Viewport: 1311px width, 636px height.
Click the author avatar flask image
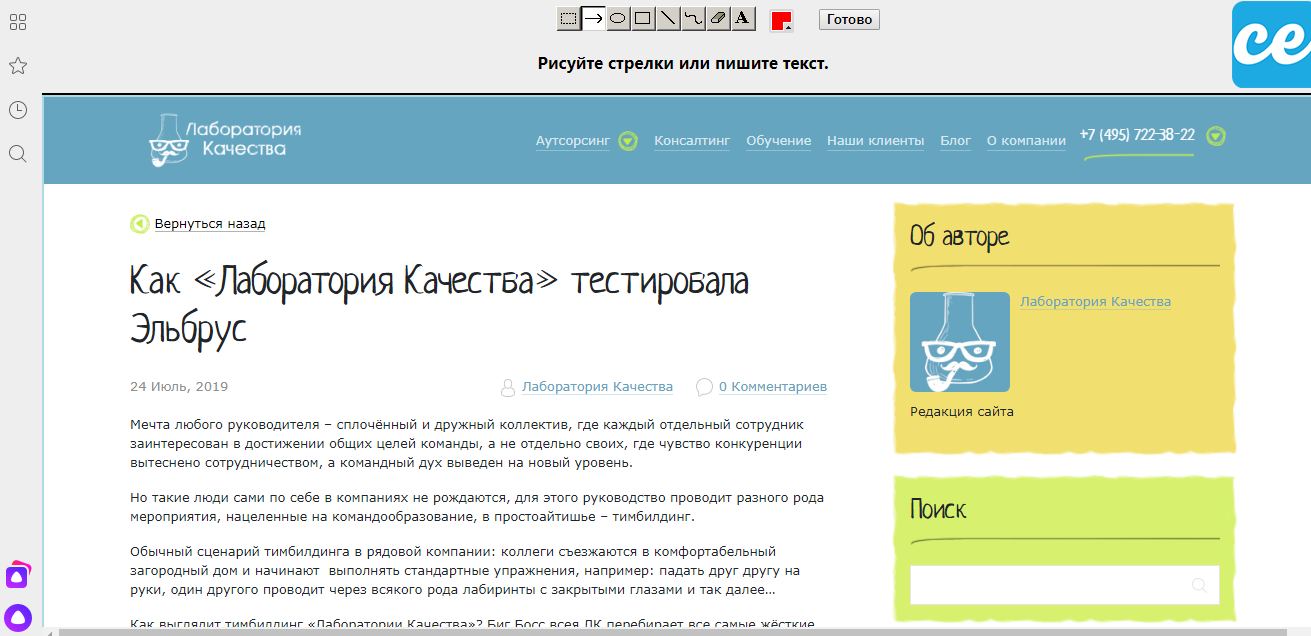[960, 342]
